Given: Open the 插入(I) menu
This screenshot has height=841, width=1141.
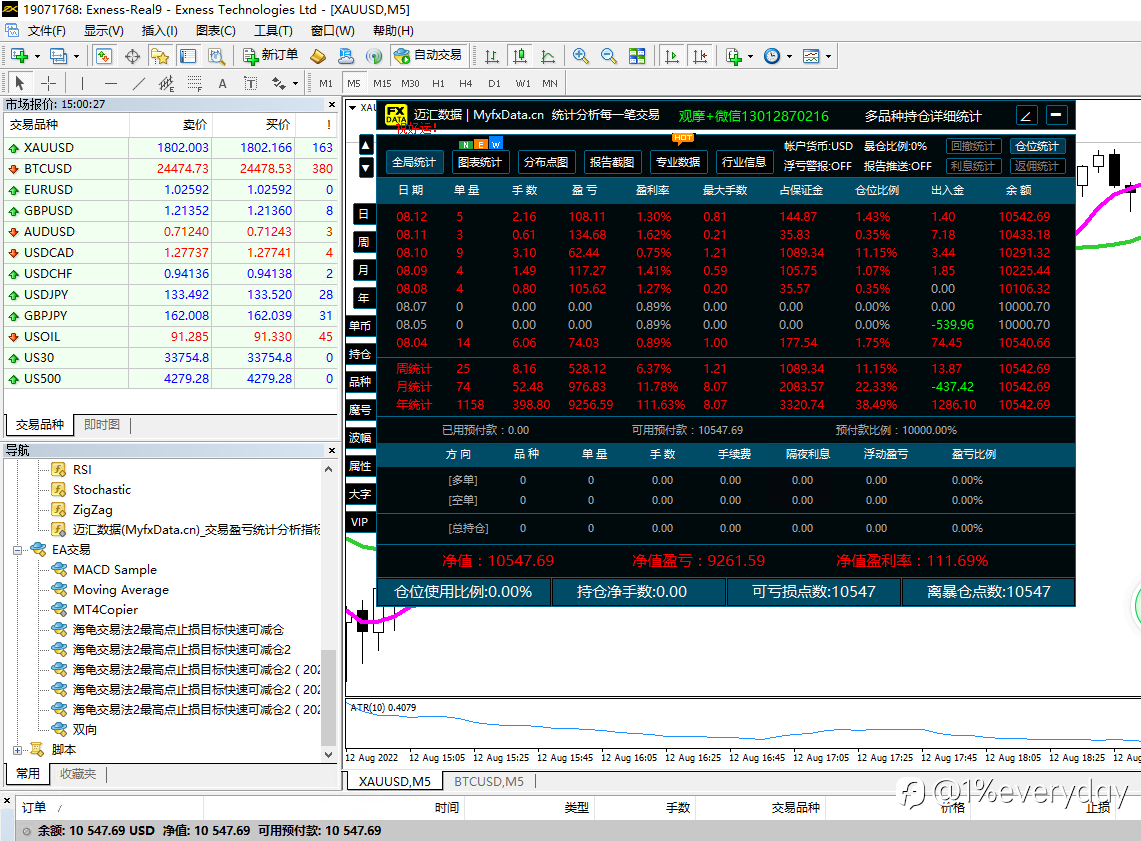Looking at the screenshot, I should (159, 31).
